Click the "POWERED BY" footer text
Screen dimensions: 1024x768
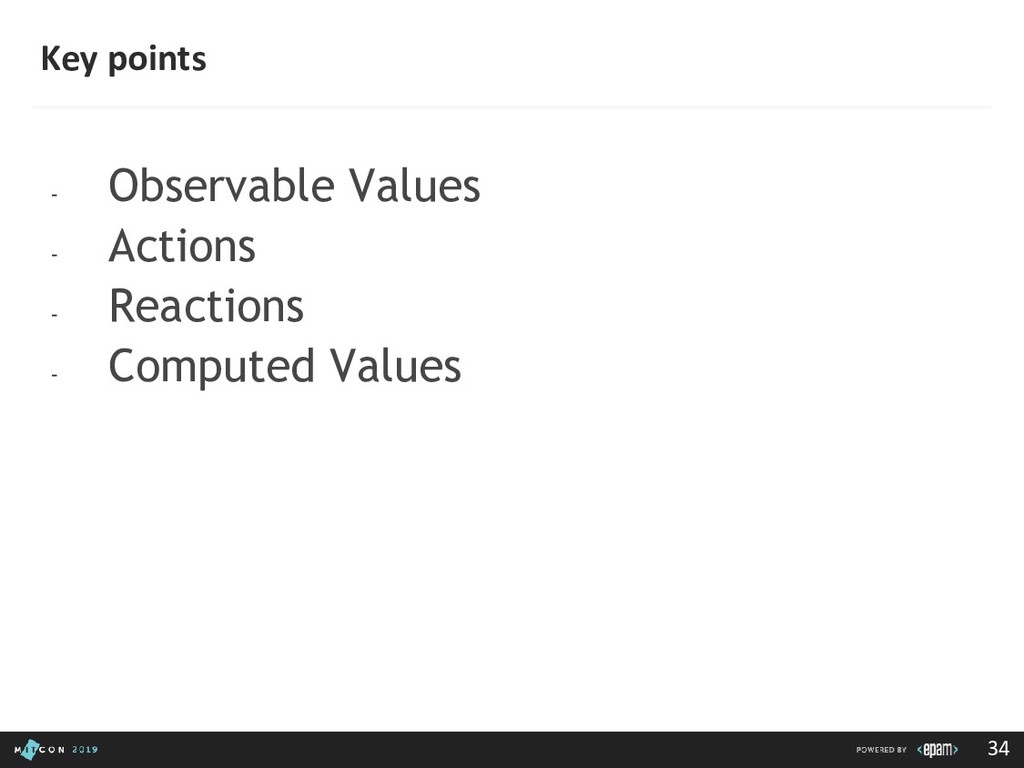(881, 749)
